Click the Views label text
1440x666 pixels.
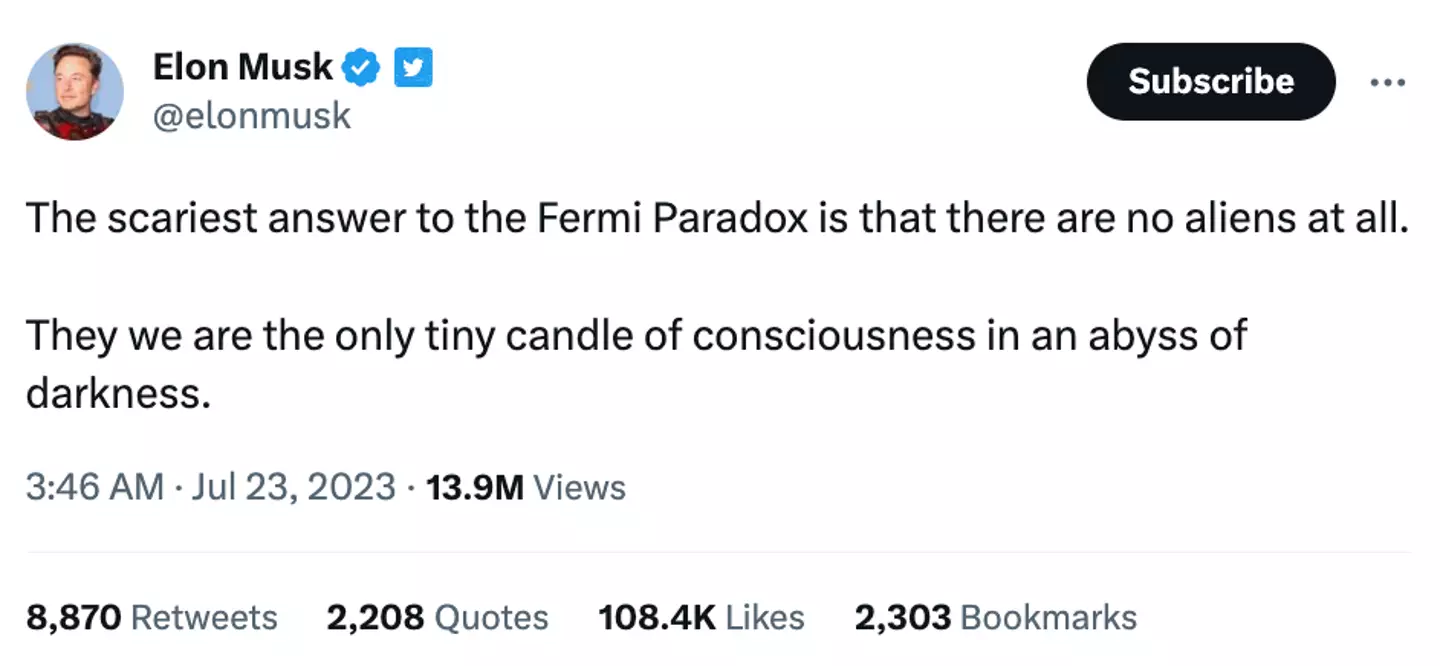(x=580, y=487)
